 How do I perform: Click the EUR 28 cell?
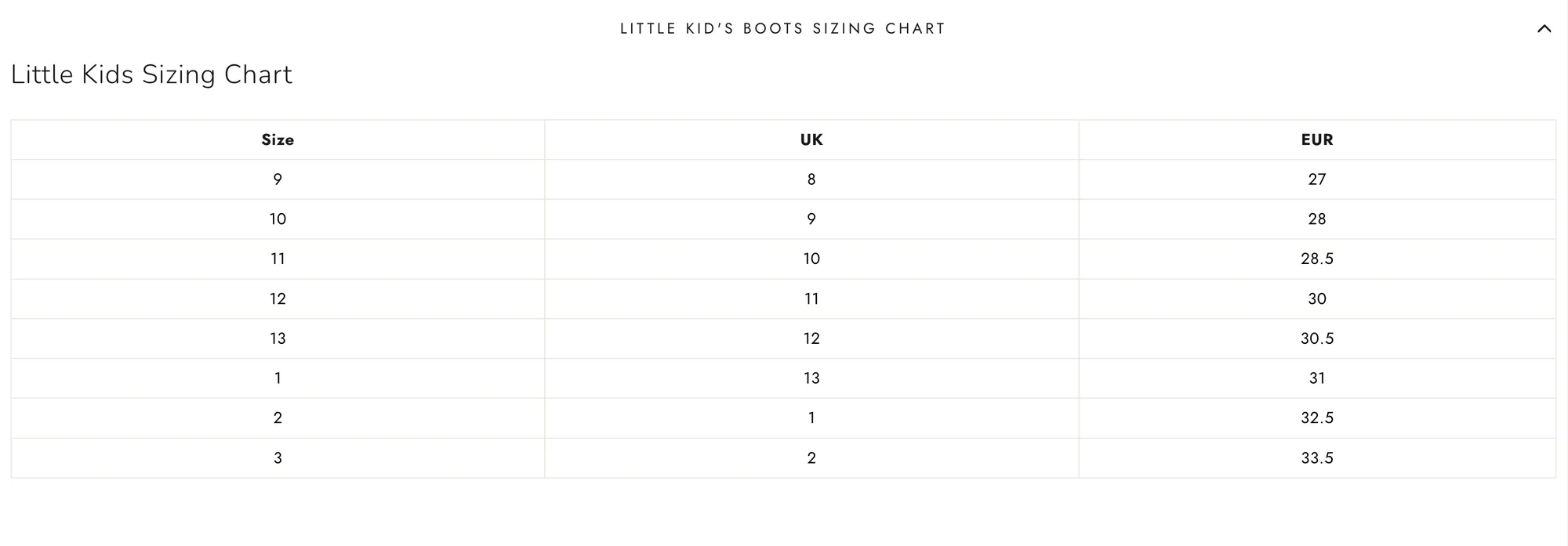click(x=1317, y=219)
